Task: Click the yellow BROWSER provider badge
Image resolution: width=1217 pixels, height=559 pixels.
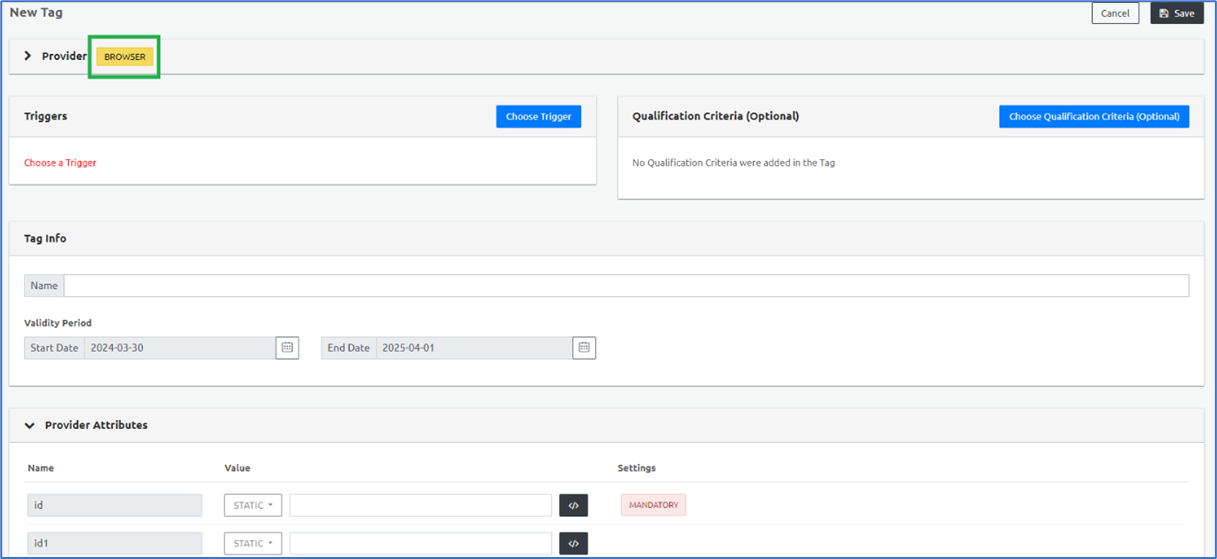Action: point(125,57)
